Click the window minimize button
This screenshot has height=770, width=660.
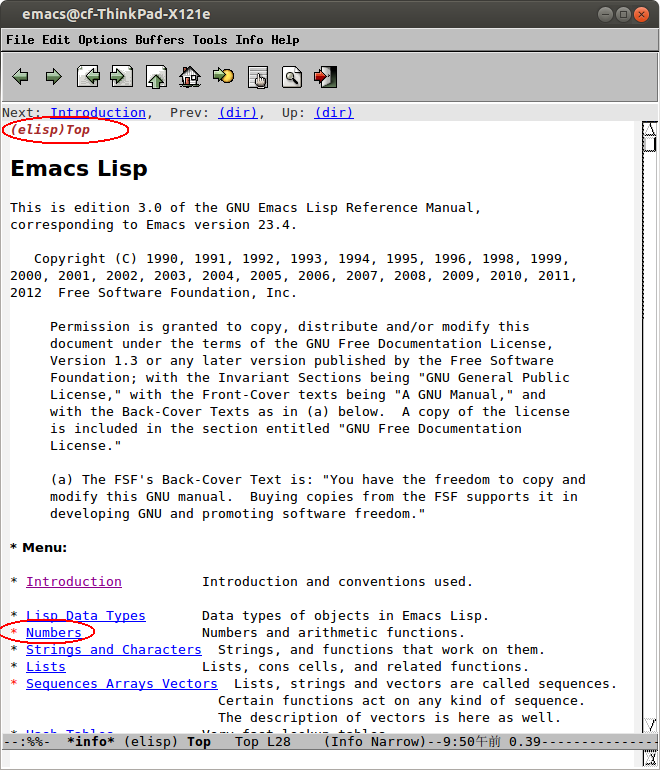click(605, 14)
